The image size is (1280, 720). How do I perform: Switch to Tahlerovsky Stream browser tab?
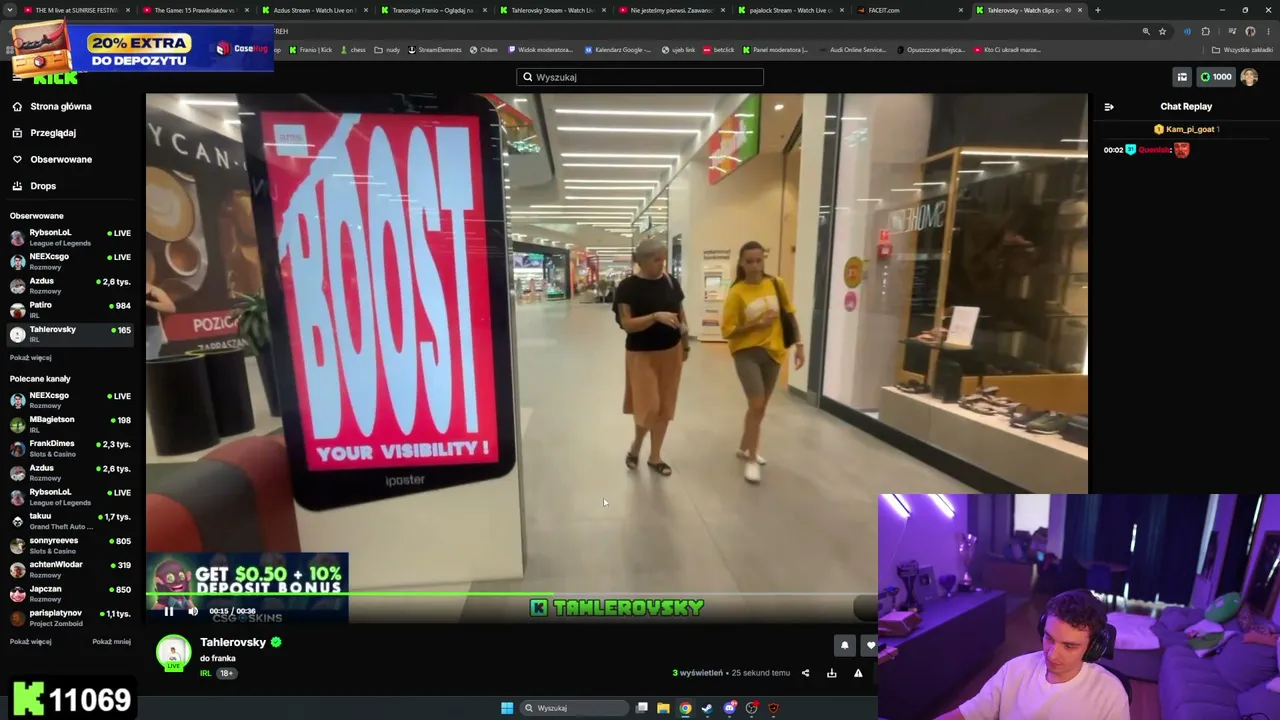coord(552,10)
